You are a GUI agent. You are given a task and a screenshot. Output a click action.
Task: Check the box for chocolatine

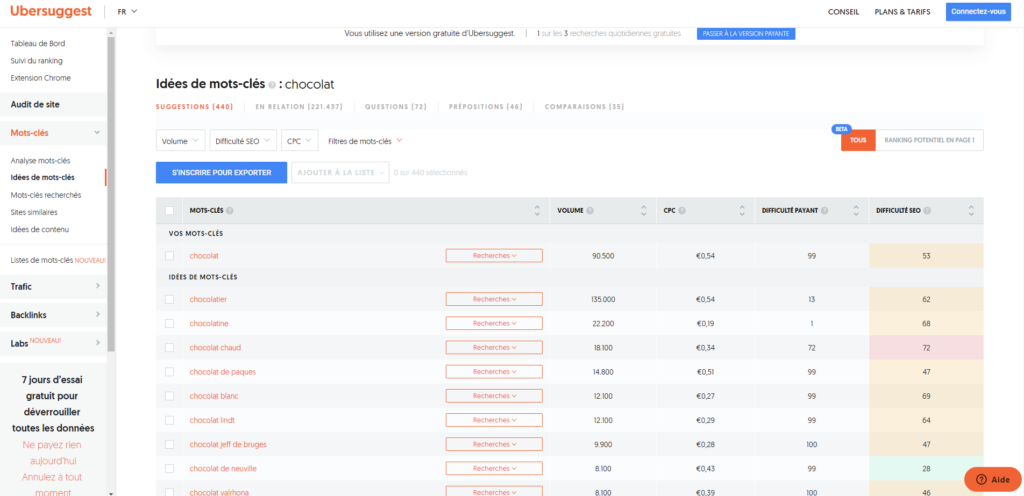point(169,323)
